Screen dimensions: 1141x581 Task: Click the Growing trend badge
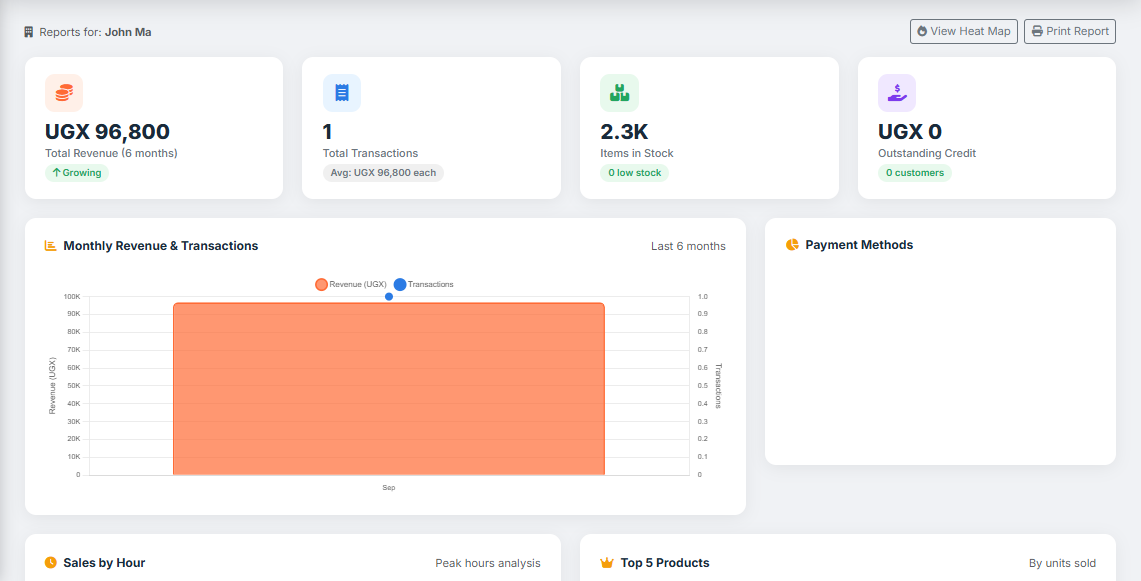(x=77, y=173)
